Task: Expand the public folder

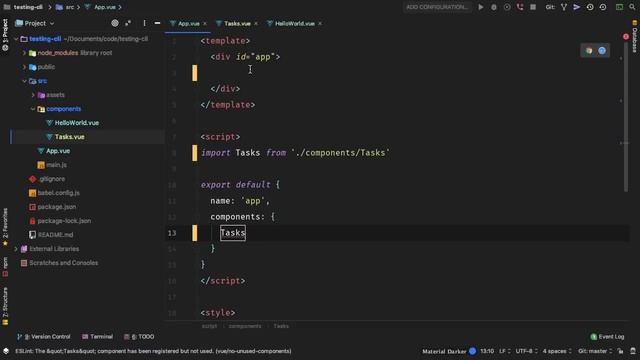Action: coord(24,67)
